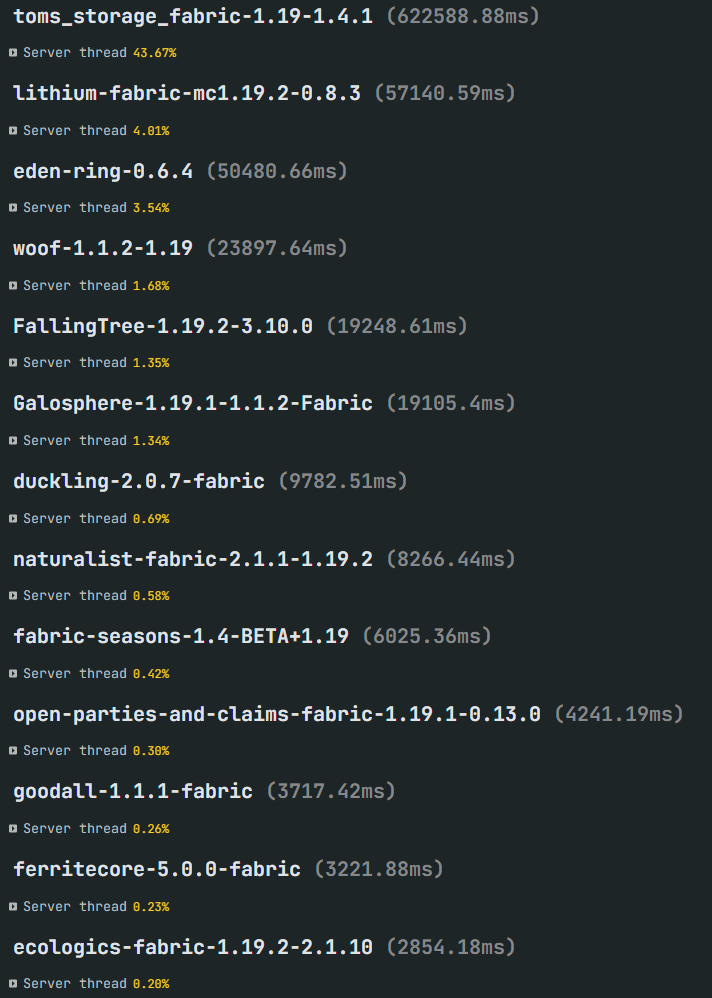Click the arrow icon beneath ferritecore entry

(13, 906)
